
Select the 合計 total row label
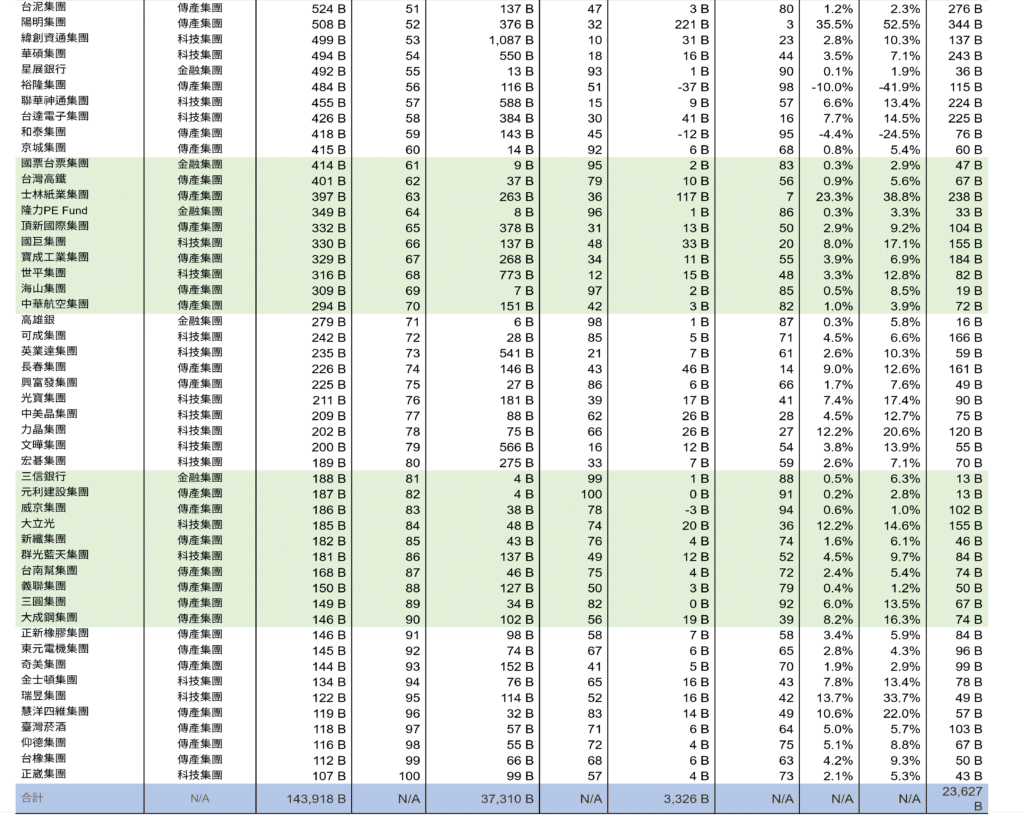click(x=32, y=798)
